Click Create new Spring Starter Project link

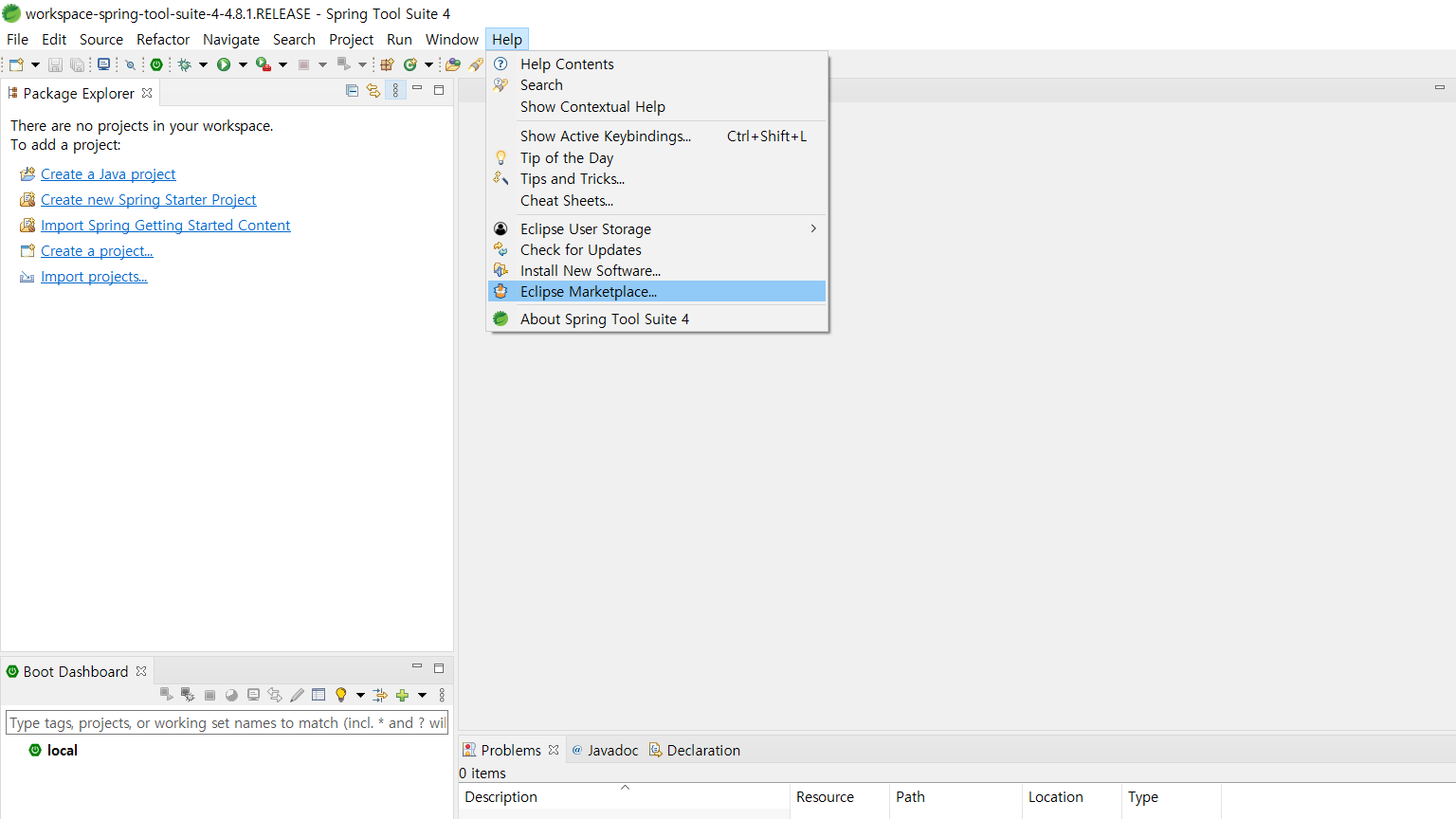[x=148, y=199]
